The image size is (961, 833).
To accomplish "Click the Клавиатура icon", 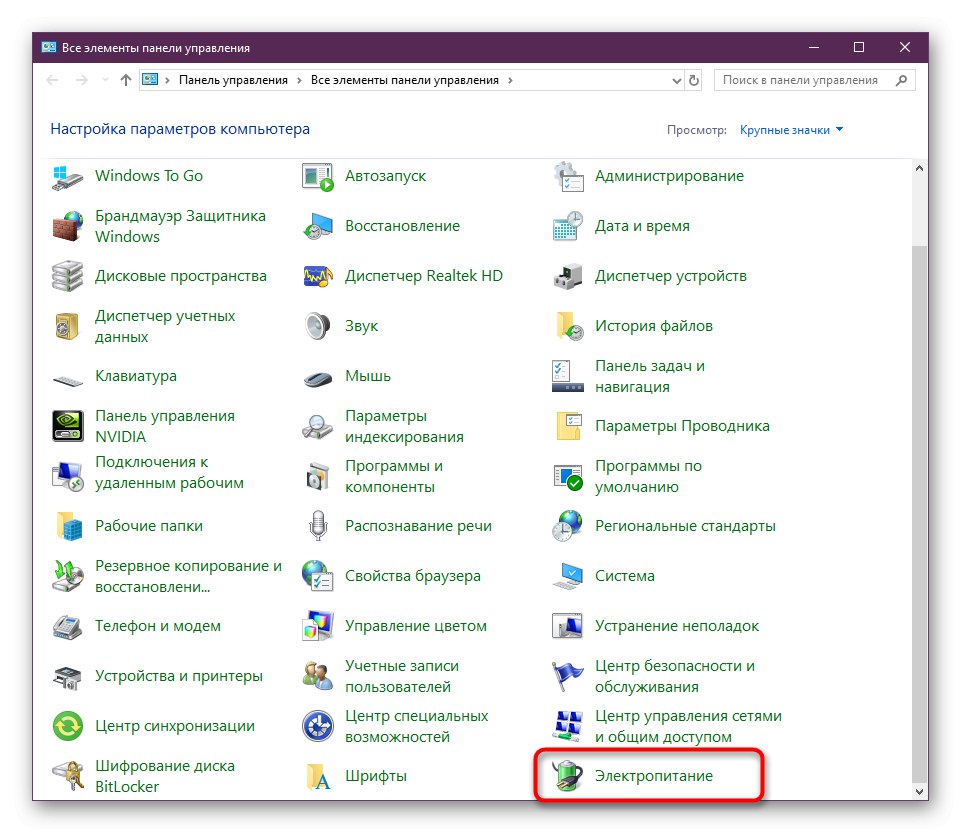I will (x=67, y=381).
